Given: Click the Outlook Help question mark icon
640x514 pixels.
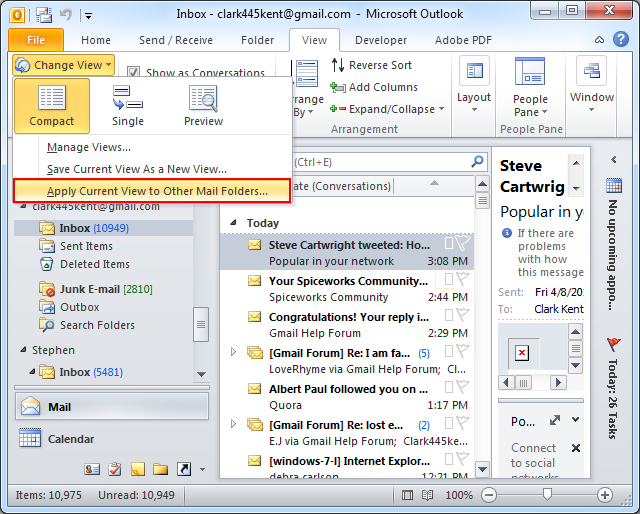Looking at the screenshot, I should click(x=621, y=40).
